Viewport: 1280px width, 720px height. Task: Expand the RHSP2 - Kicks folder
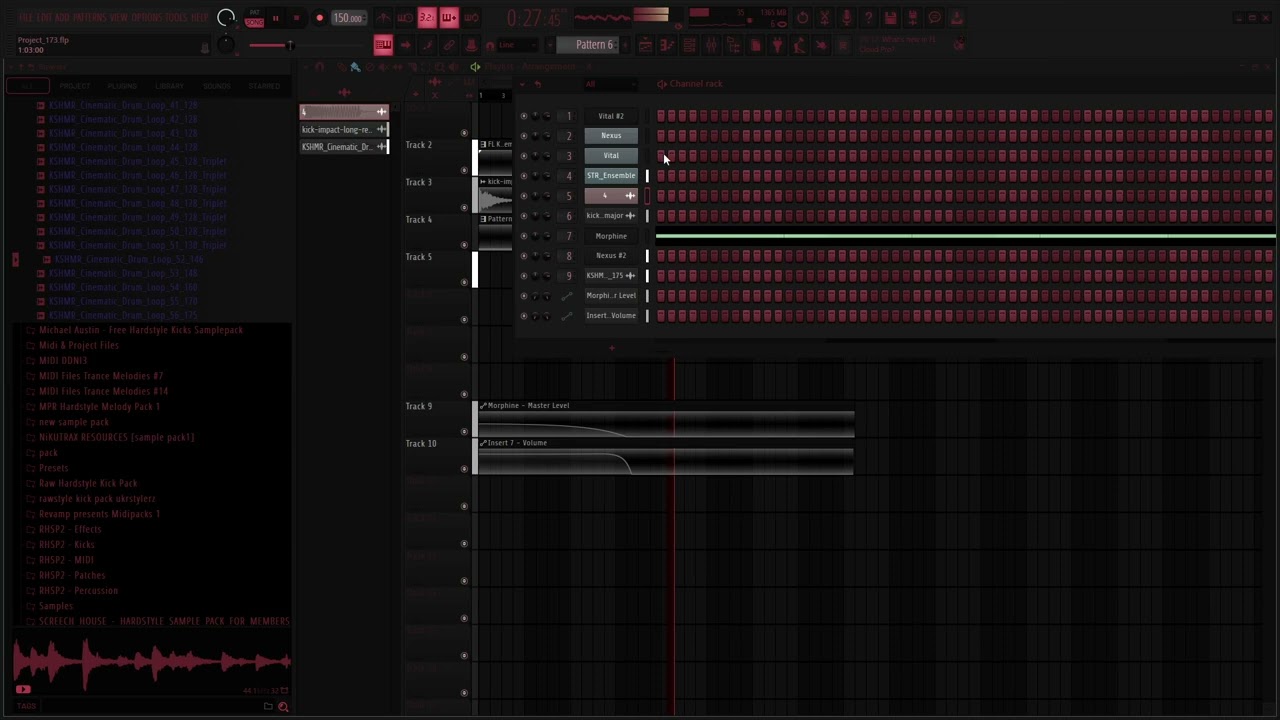pyautogui.click(x=66, y=545)
